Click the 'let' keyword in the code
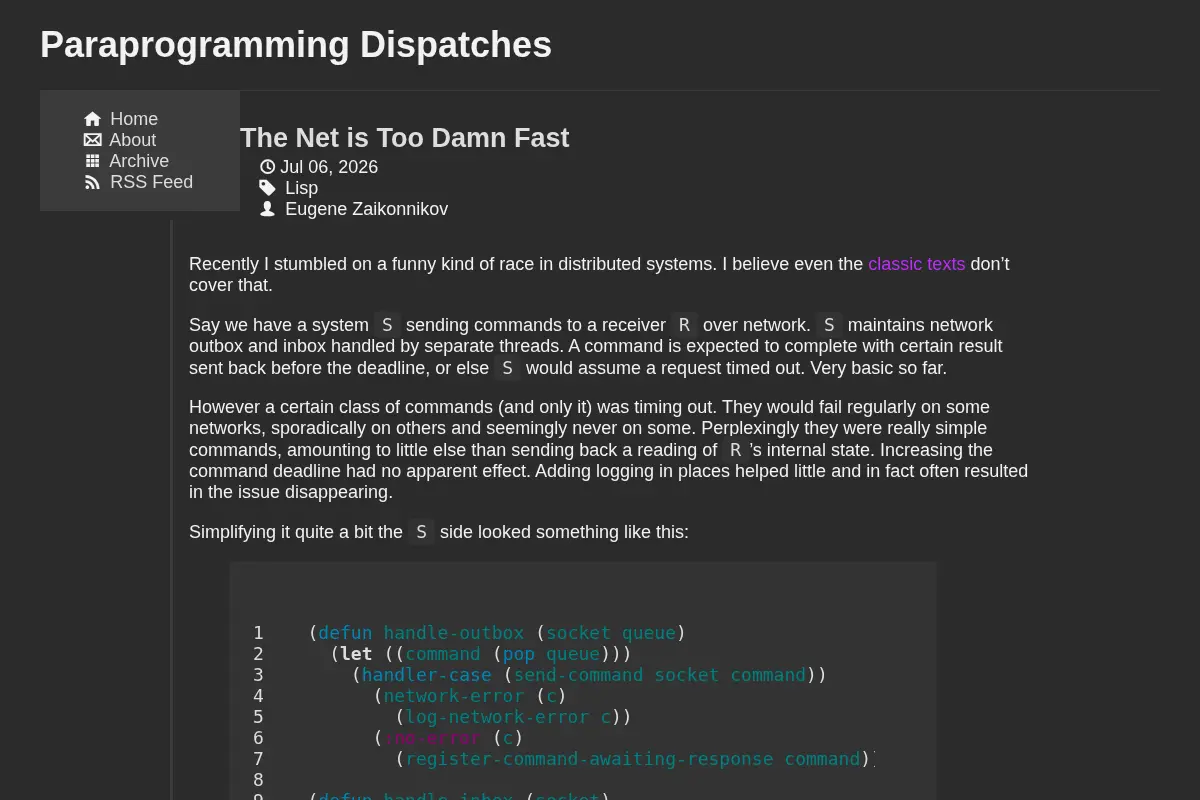Image resolution: width=1200 pixels, height=800 pixels. 356,654
